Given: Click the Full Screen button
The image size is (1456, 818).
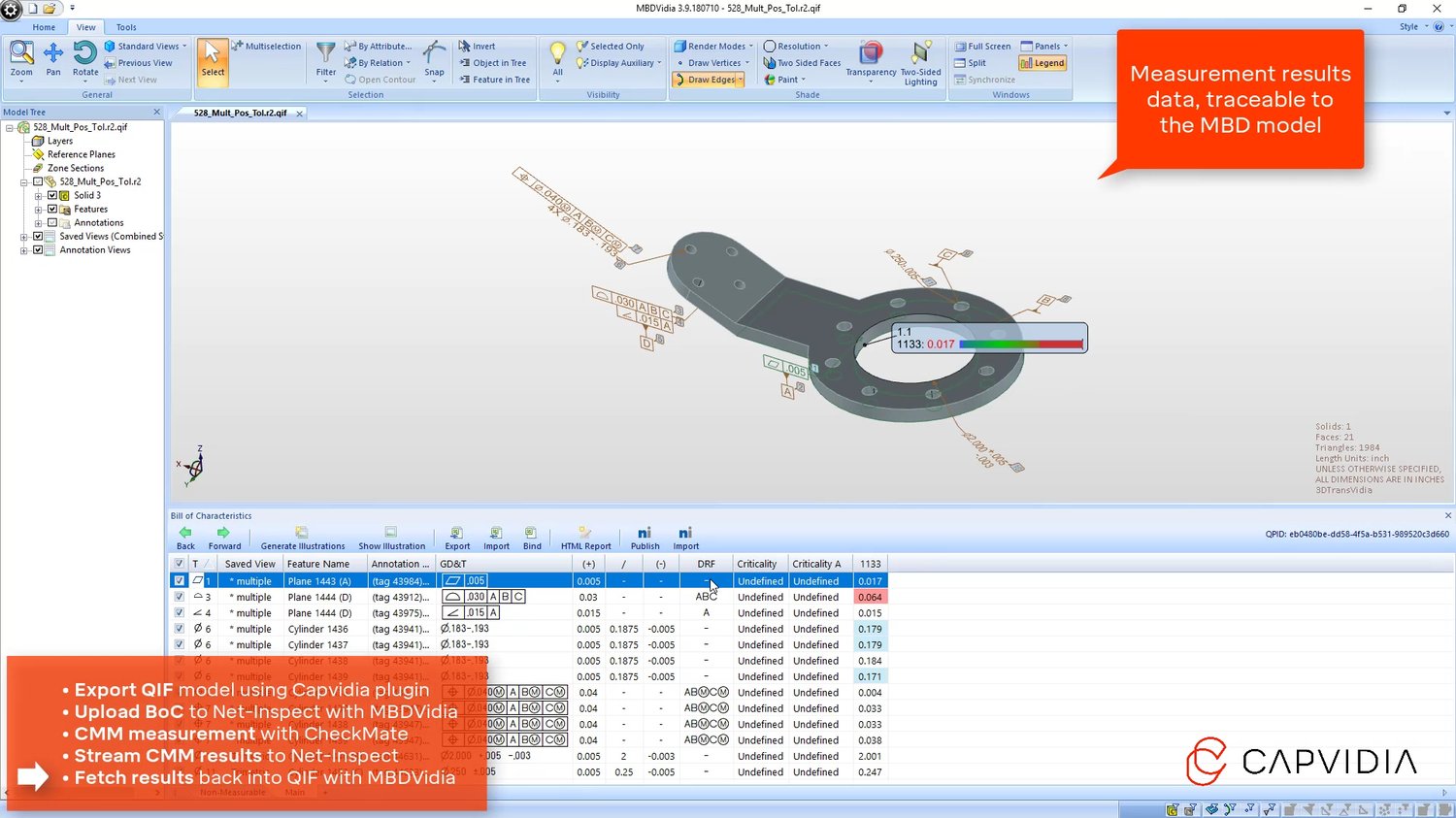Looking at the screenshot, I should [982, 46].
